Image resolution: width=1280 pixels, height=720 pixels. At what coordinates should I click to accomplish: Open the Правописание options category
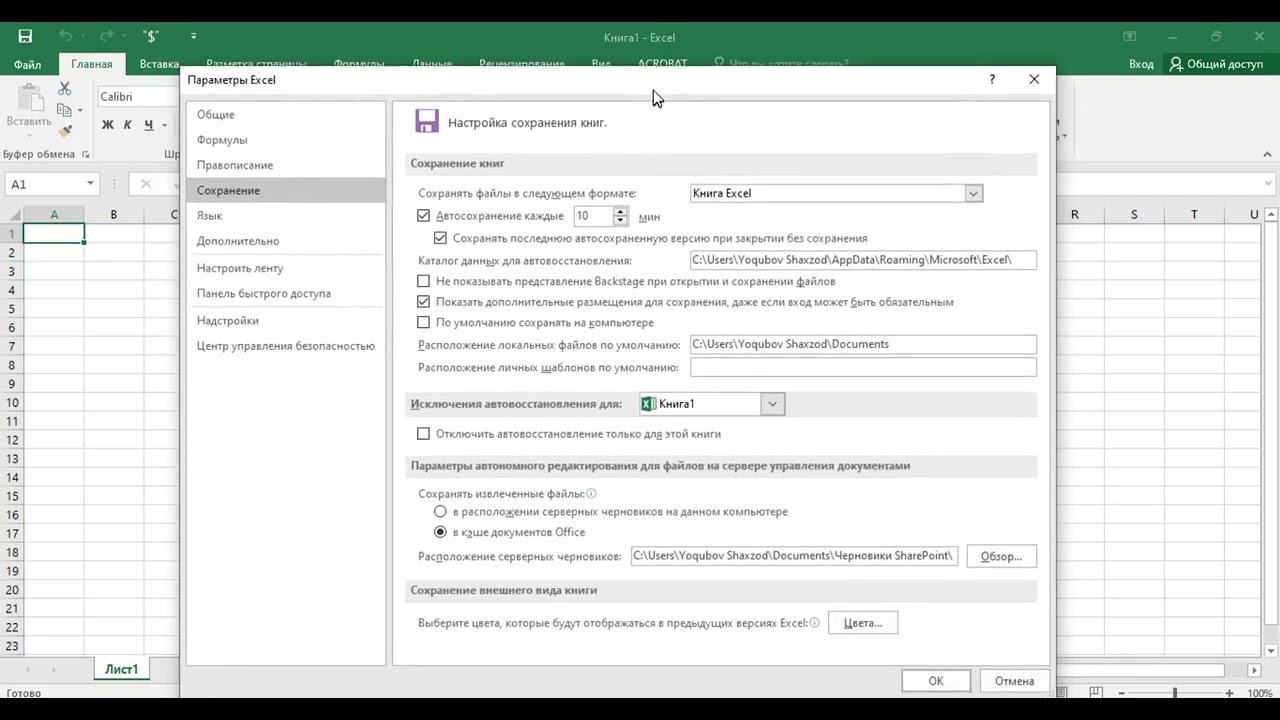pos(286,165)
